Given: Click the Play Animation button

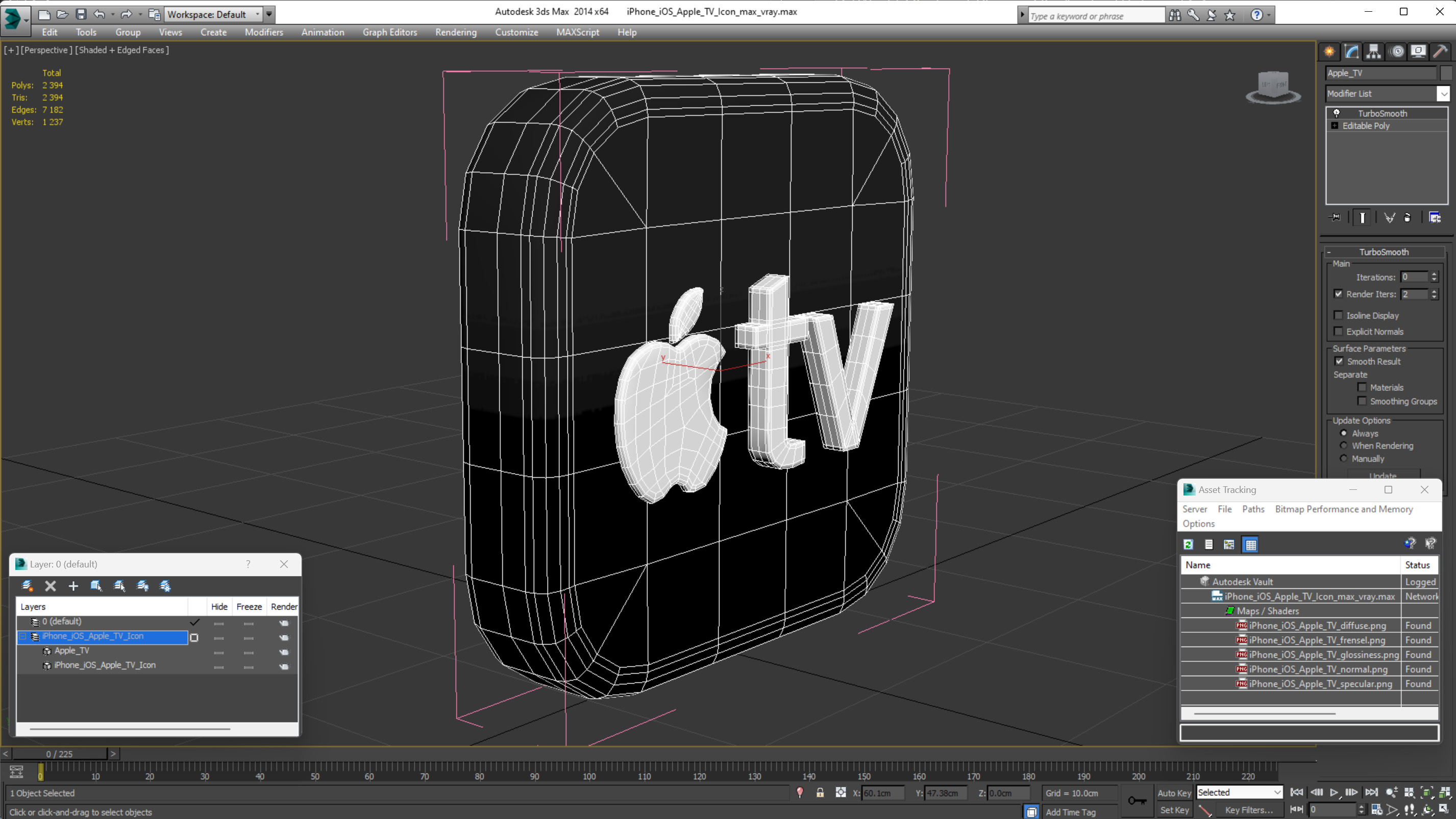Looking at the screenshot, I should 1334,792.
